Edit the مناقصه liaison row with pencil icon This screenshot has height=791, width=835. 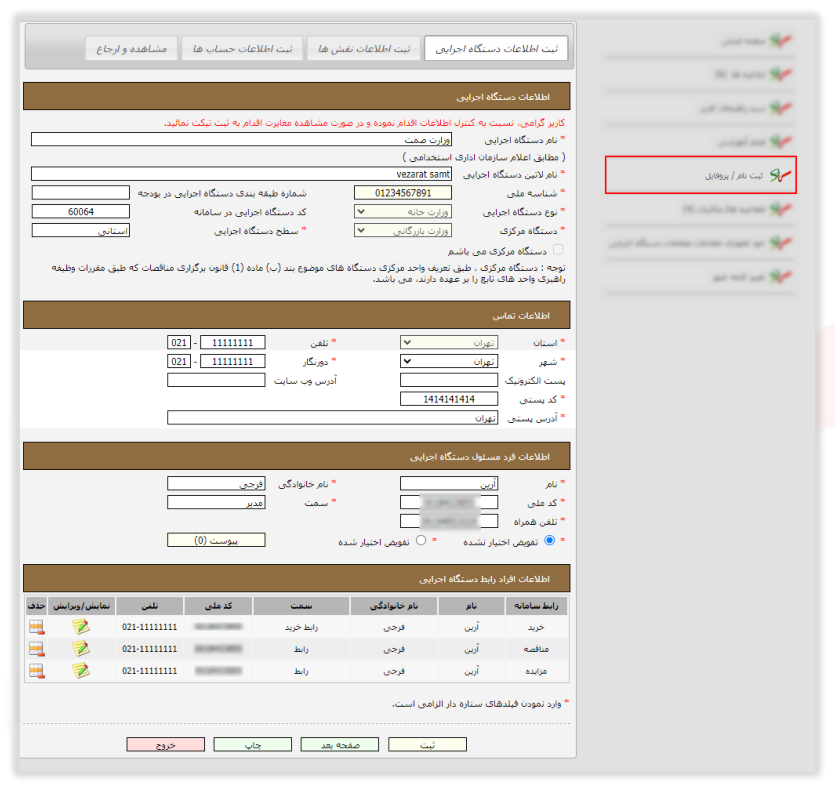81,648
